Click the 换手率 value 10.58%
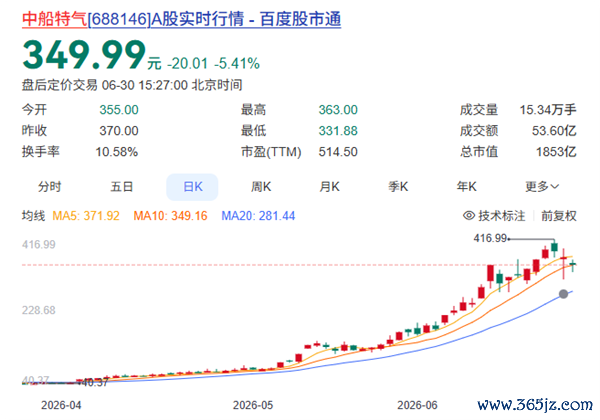 coord(117,152)
